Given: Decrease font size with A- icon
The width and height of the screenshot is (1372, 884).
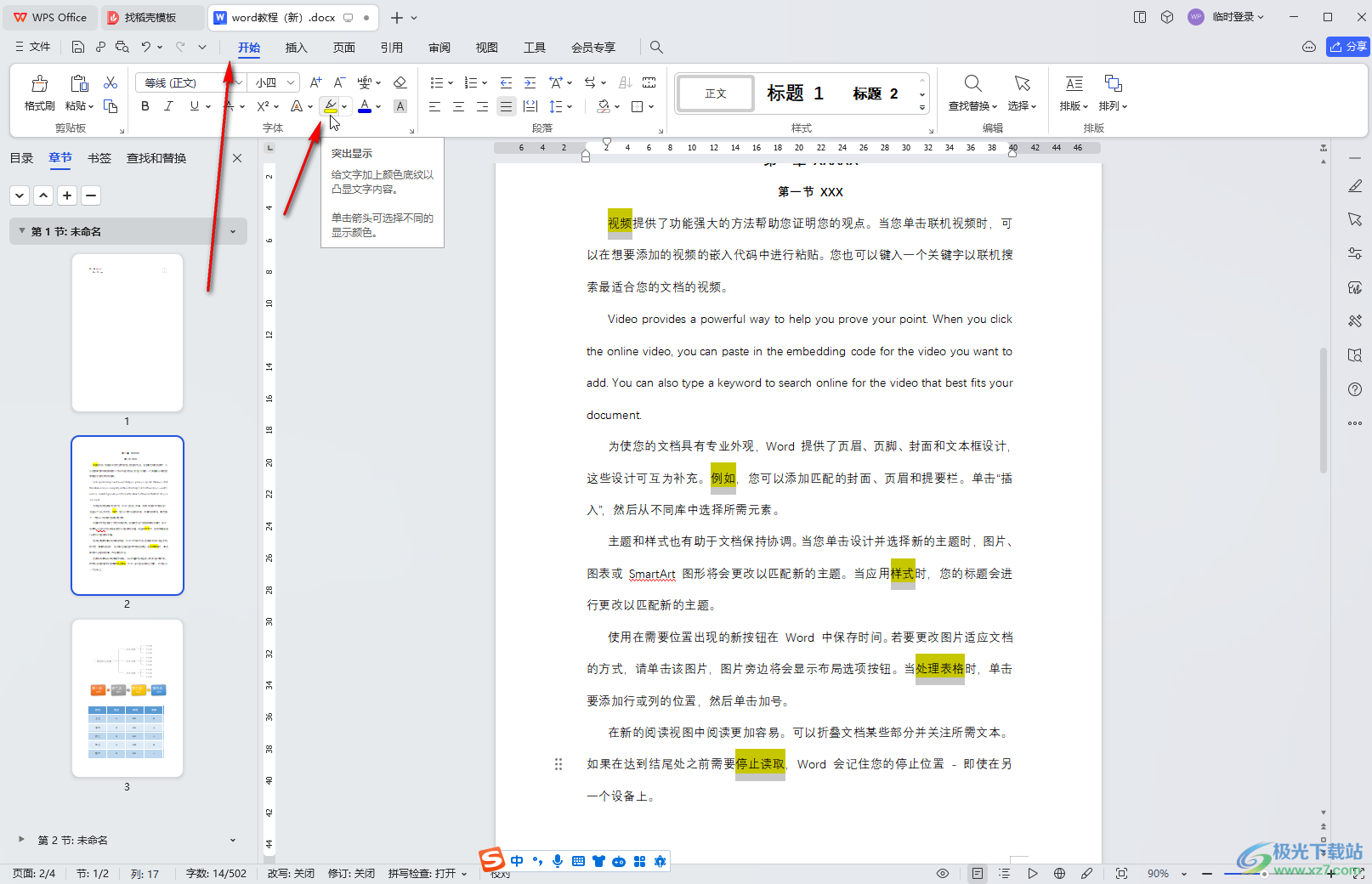Looking at the screenshot, I should (339, 82).
